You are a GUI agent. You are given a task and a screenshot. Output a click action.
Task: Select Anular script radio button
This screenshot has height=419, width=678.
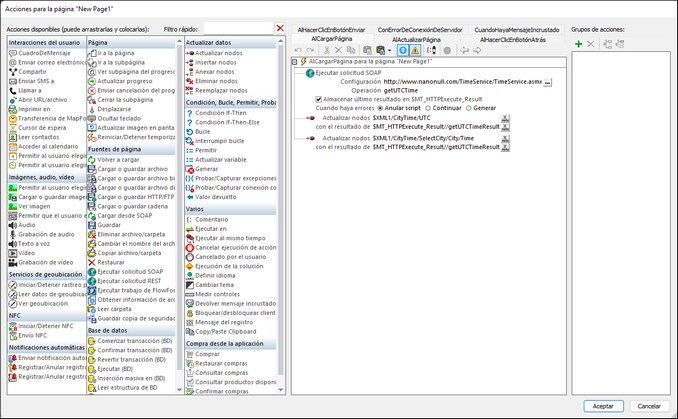tap(380, 108)
